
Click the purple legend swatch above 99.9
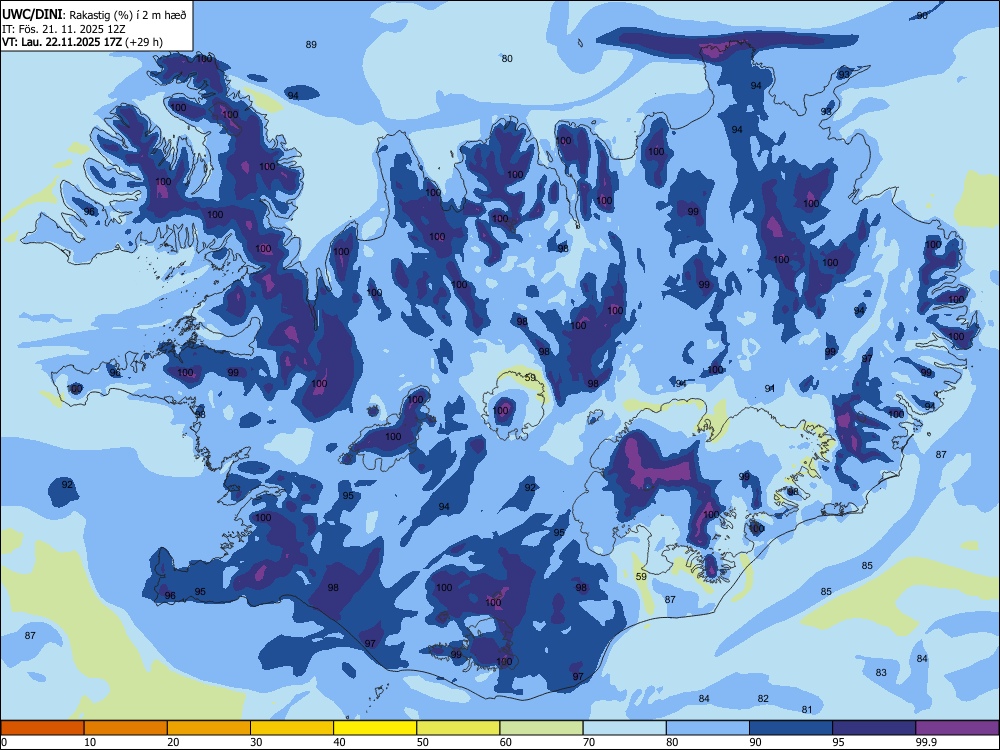957,728
